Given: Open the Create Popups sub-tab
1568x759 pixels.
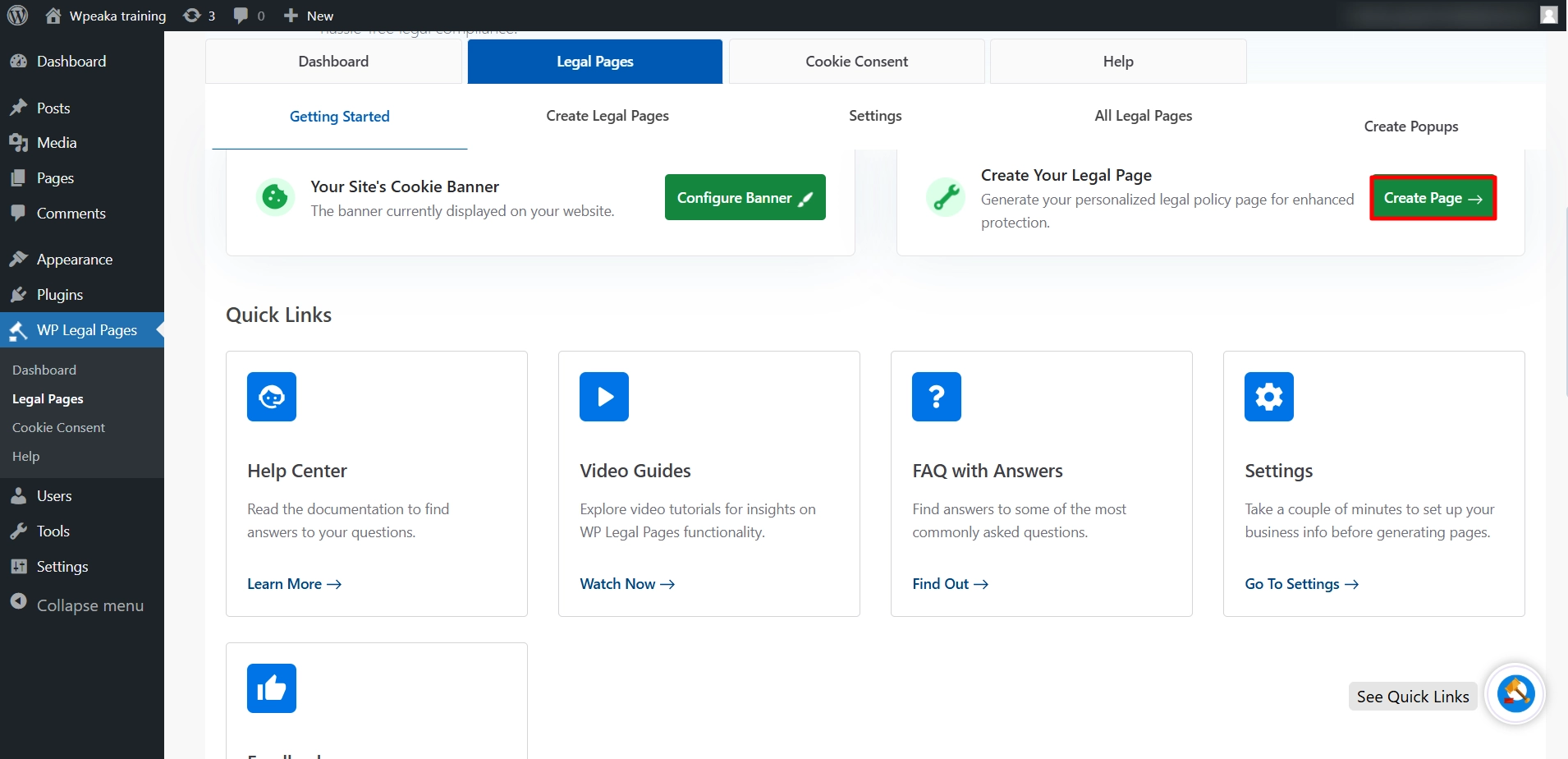Looking at the screenshot, I should (x=1411, y=126).
